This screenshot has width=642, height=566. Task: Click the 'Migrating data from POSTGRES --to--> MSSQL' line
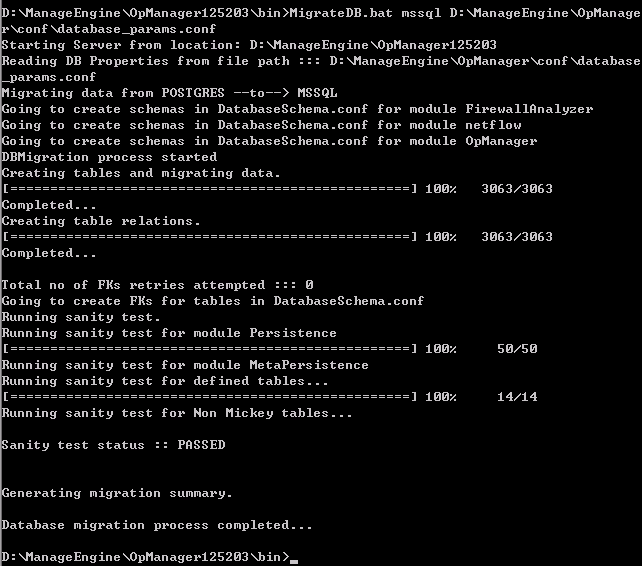pos(170,93)
